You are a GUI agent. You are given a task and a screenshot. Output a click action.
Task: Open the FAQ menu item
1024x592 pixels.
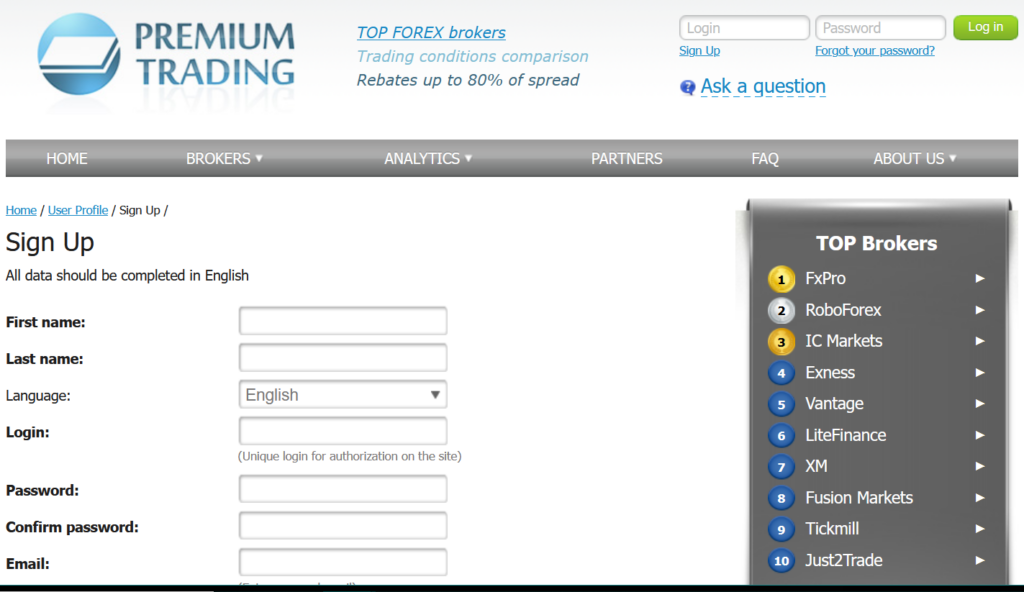[765, 159]
